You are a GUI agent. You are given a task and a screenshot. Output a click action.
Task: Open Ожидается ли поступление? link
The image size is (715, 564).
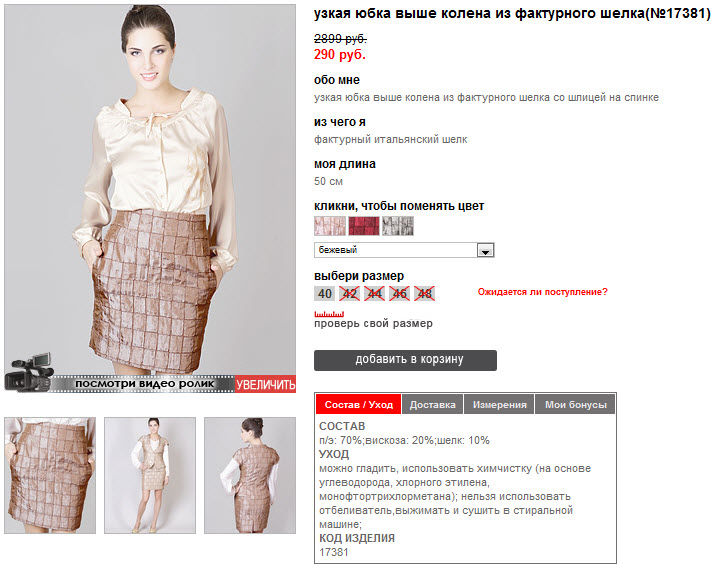click(543, 292)
